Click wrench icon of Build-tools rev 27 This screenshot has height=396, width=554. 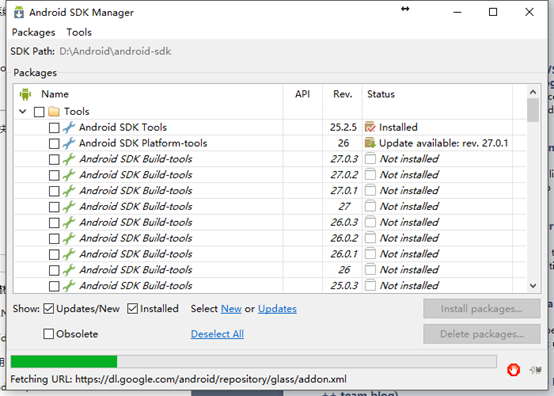(69, 206)
